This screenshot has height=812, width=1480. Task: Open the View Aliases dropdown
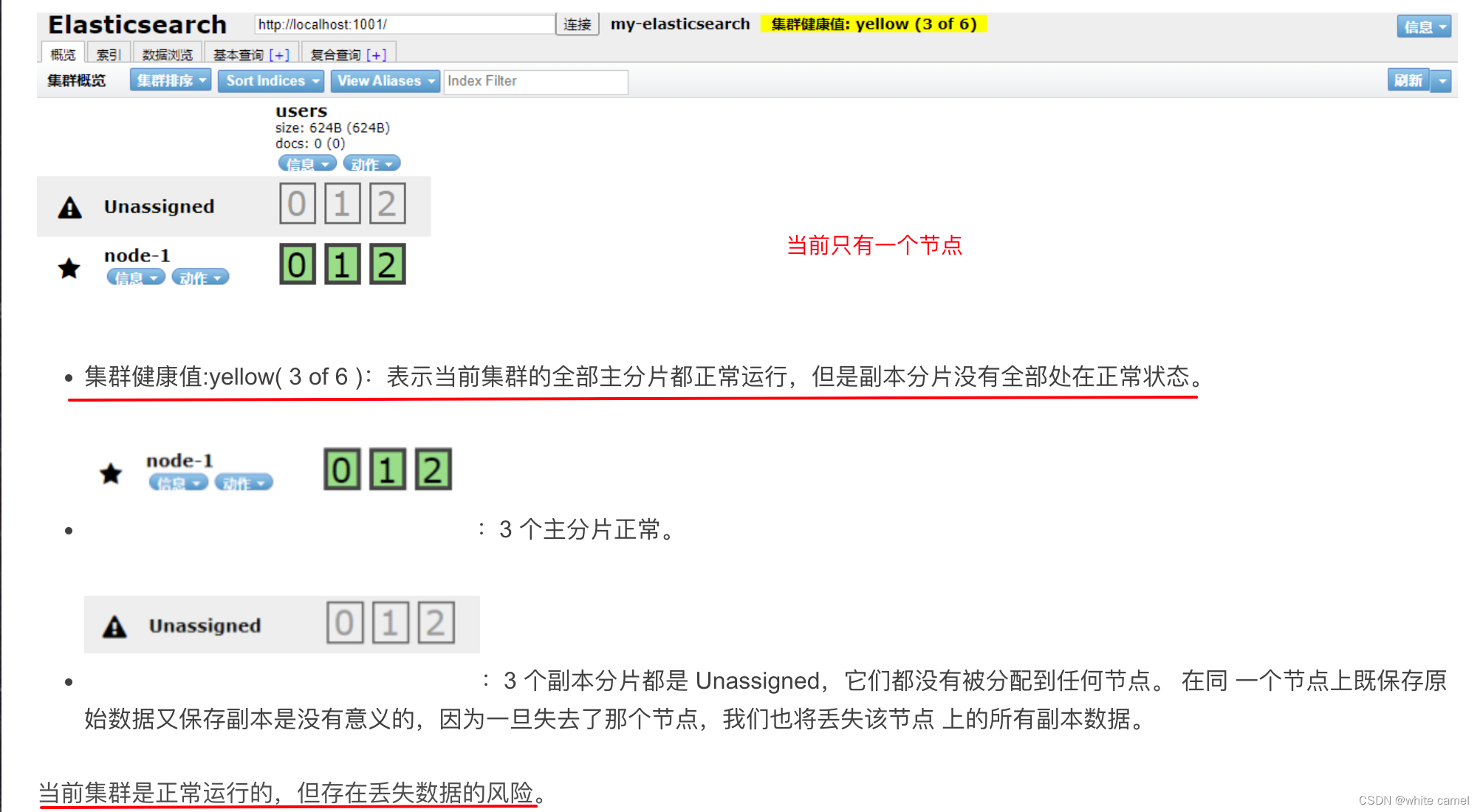[385, 81]
